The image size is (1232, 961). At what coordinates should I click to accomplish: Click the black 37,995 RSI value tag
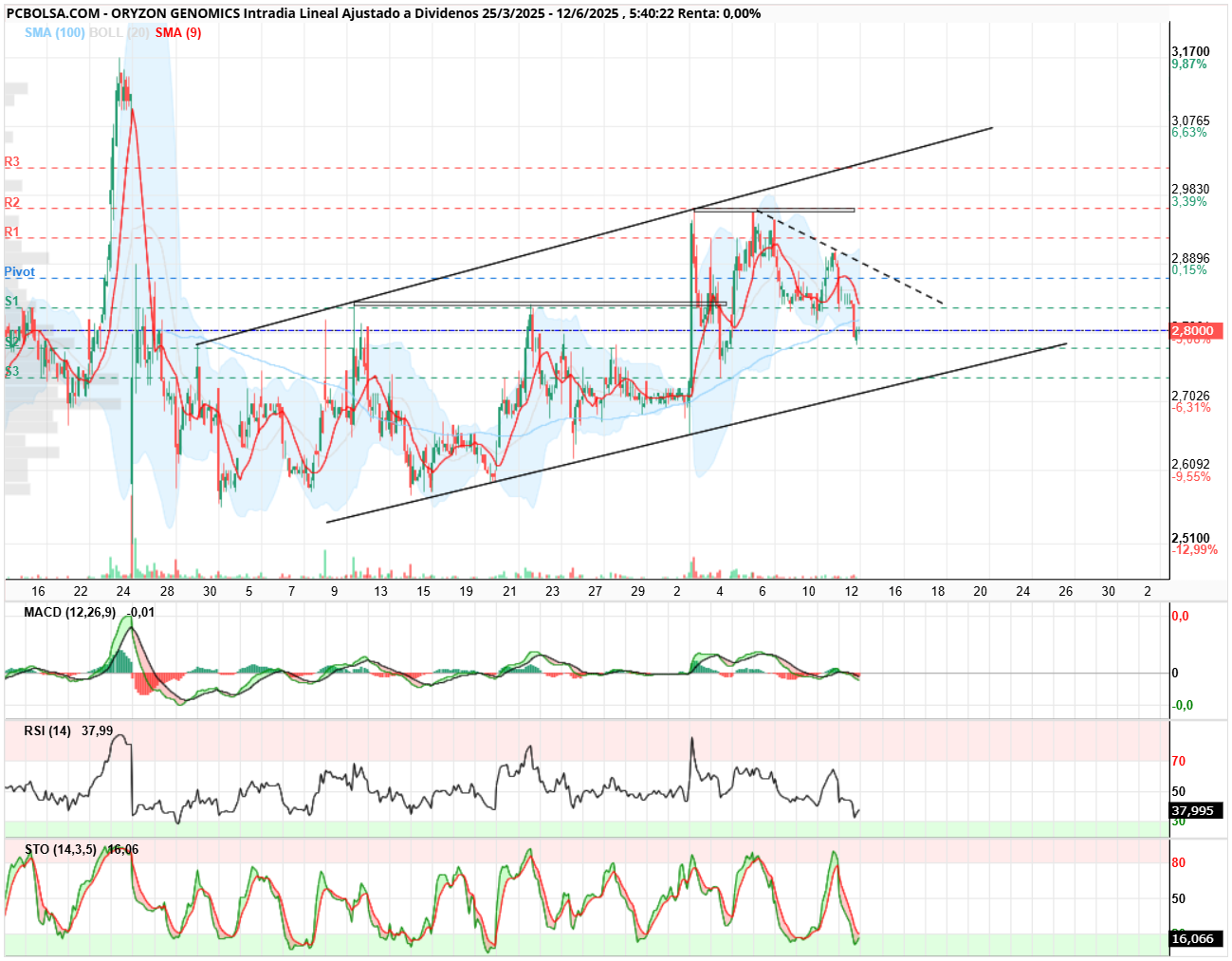[1197, 811]
